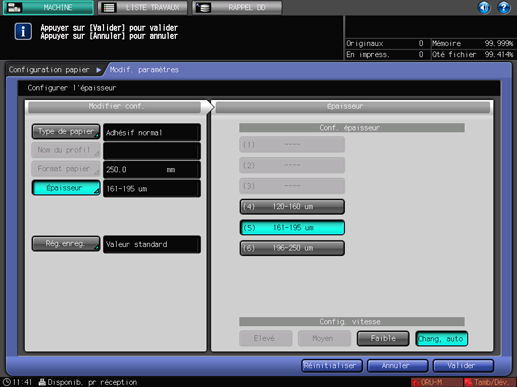Open the RAPPEL DD tab
This screenshot has height=387, width=517.
coord(237,7)
